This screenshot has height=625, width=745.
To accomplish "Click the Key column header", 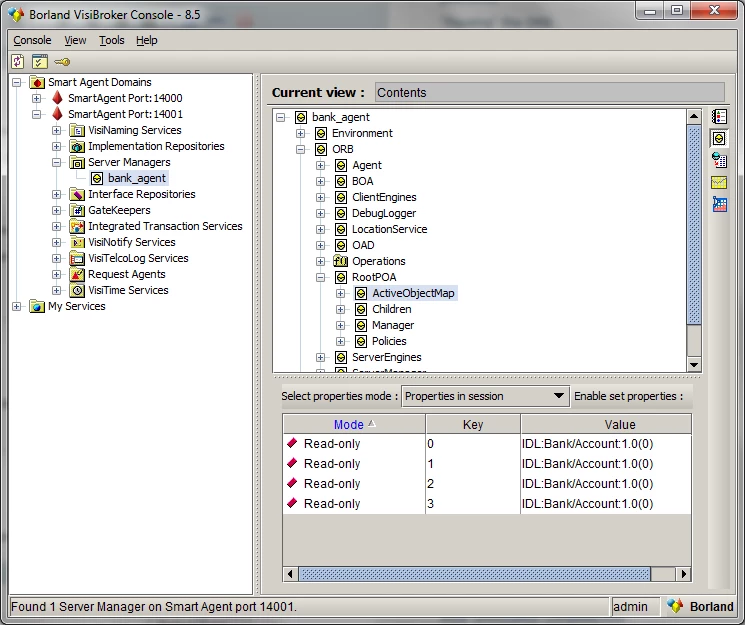I will click(x=473, y=424).
